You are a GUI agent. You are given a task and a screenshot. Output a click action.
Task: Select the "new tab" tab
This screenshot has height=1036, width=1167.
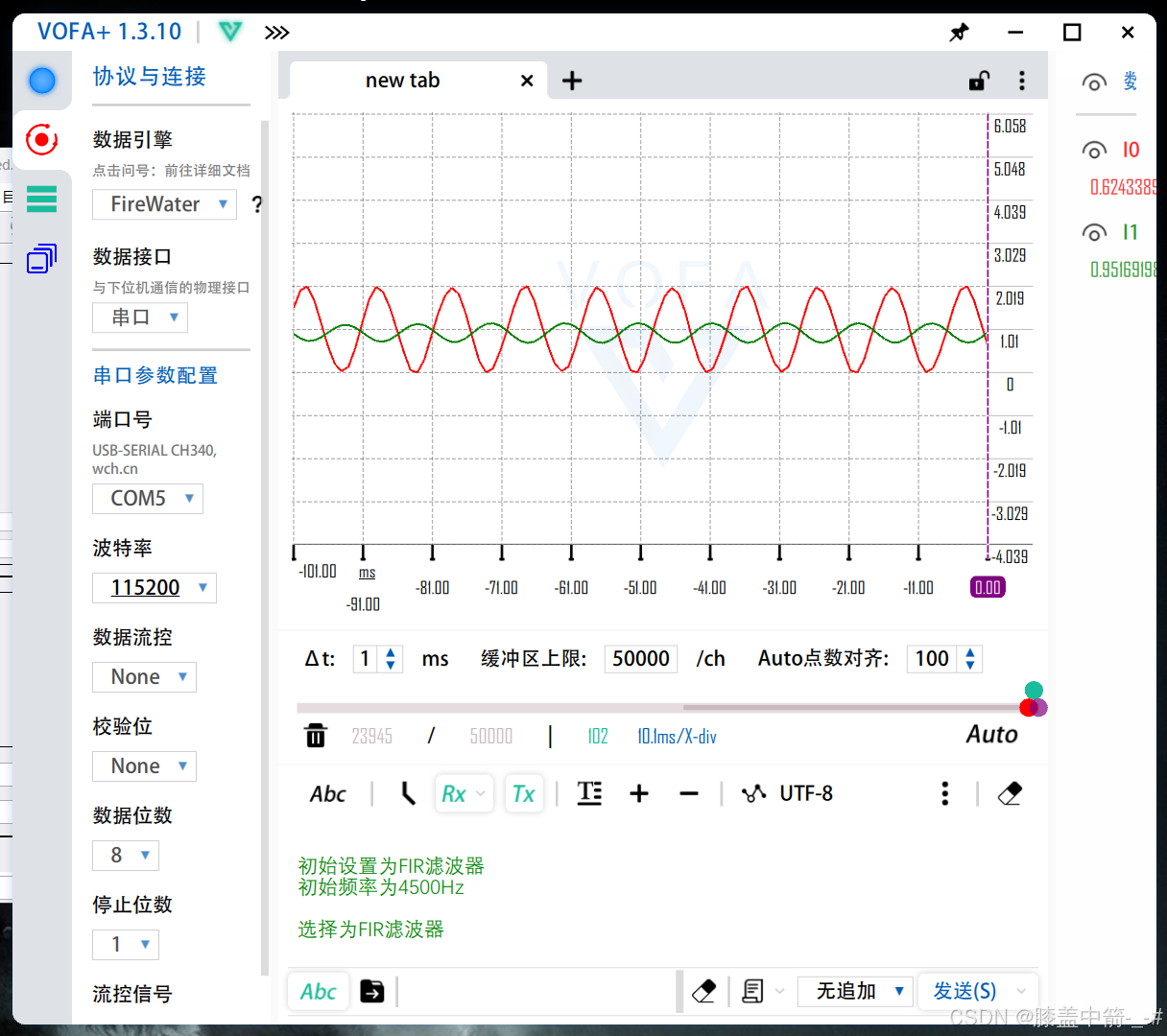click(402, 81)
